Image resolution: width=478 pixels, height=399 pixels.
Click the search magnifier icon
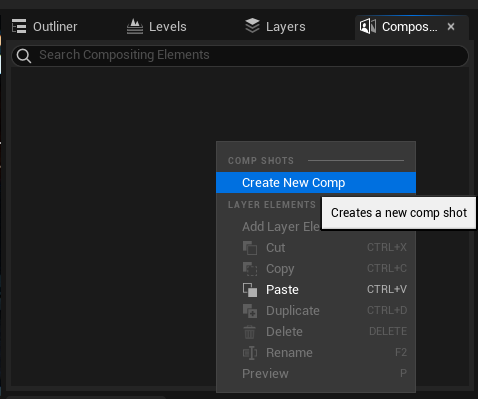pyautogui.click(x=24, y=56)
